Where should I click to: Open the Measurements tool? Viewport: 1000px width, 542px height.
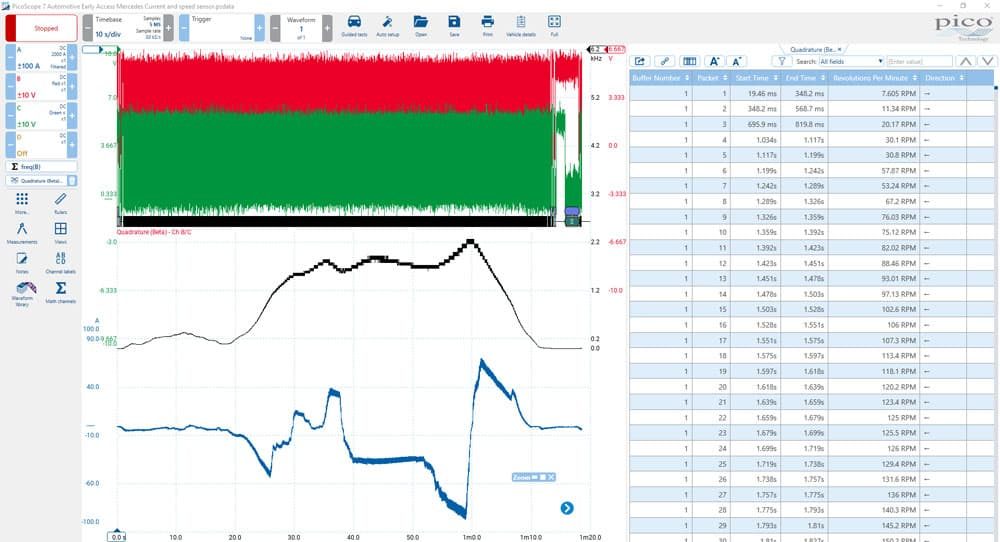point(22,233)
